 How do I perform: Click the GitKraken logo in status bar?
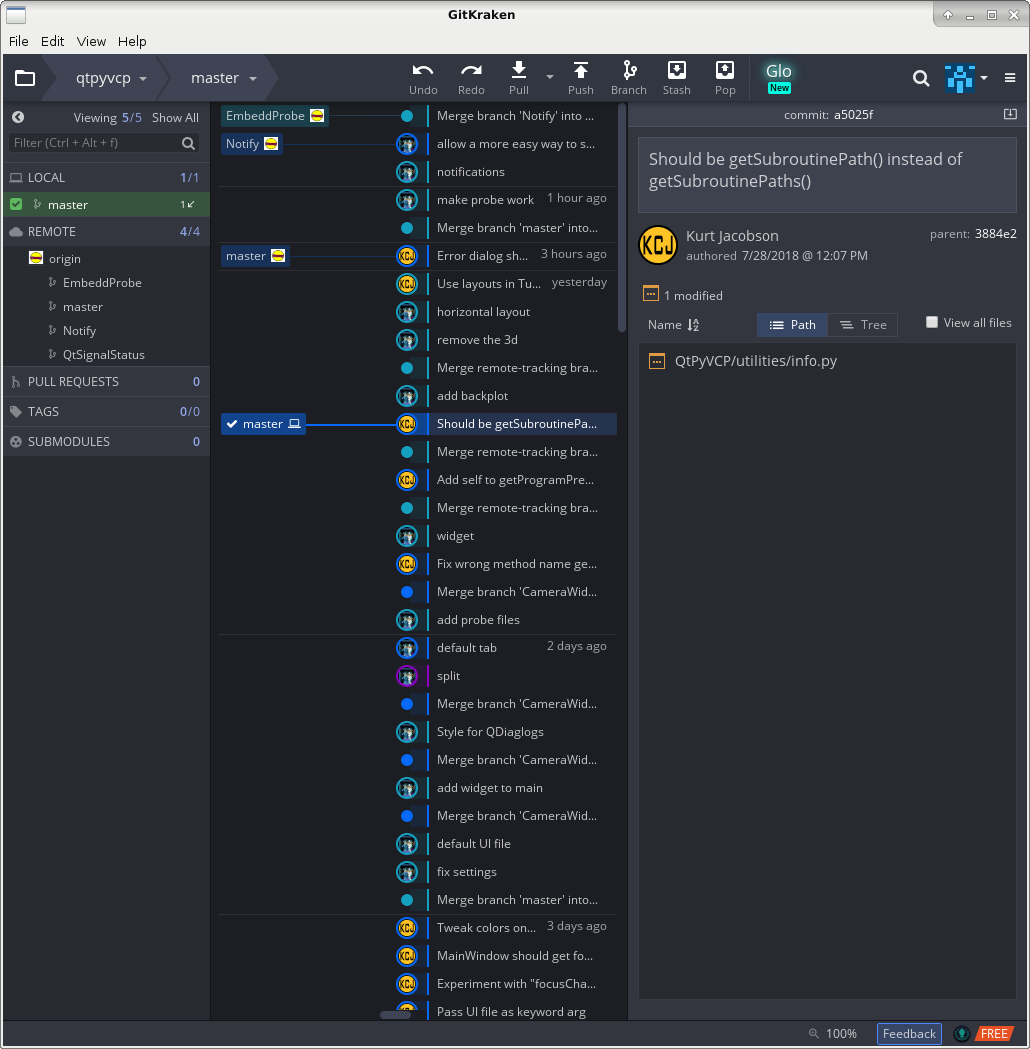962,1034
